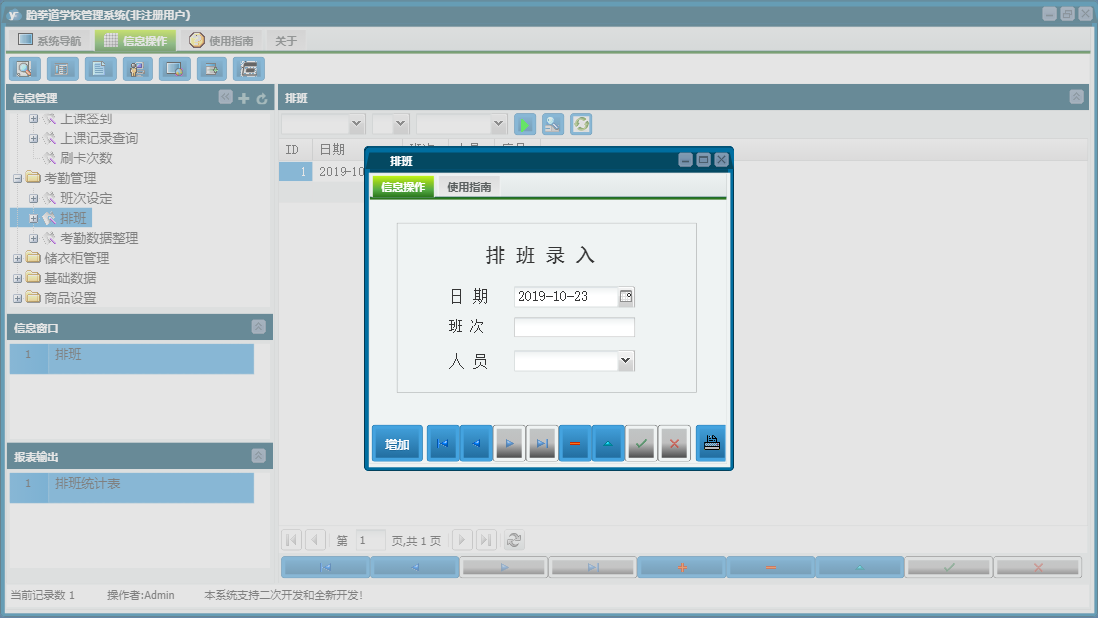
Task: Click the user with computer toolbar icon
Action: pyautogui.click(x=137, y=69)
